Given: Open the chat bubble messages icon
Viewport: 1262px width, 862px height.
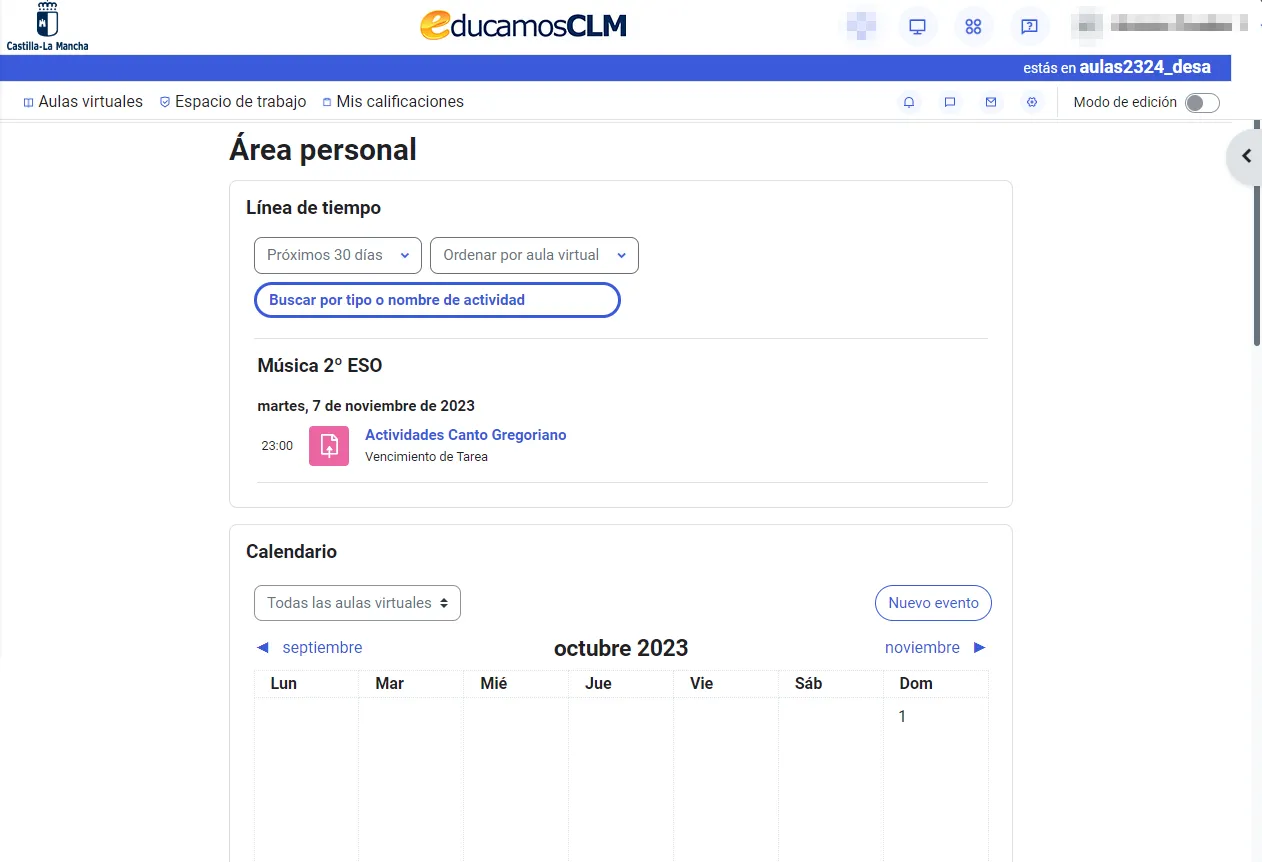Looking at the screenshot, I should coord(950,102).
